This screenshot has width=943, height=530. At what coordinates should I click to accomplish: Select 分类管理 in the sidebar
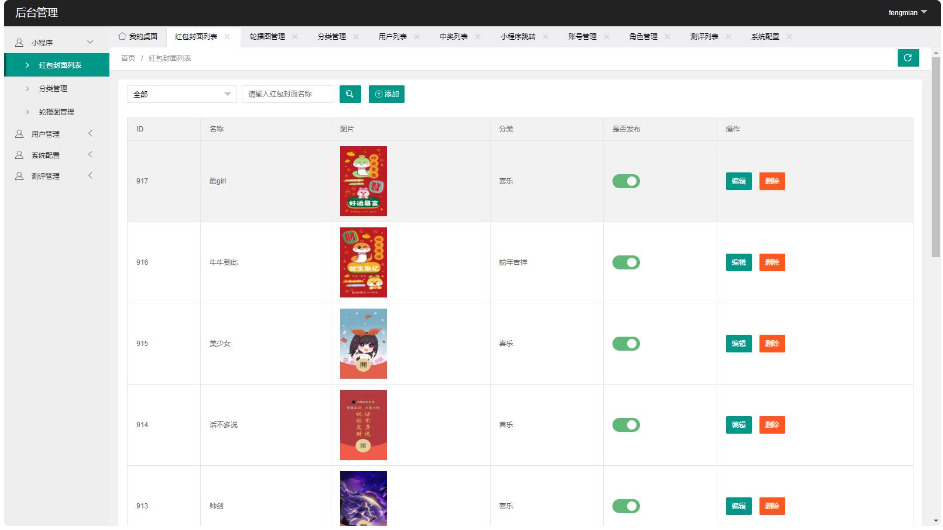[57, 88]
